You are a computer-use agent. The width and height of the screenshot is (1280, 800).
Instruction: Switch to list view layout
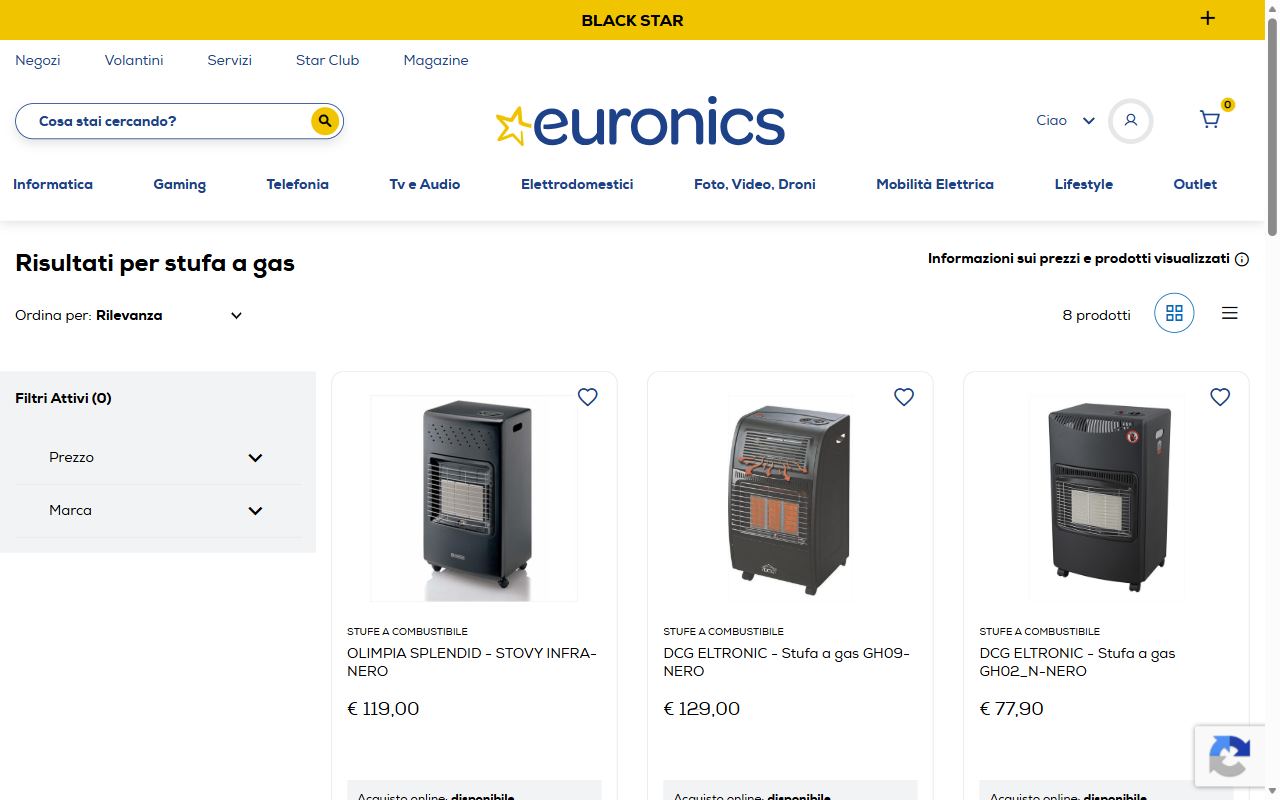pos(1230,313)
